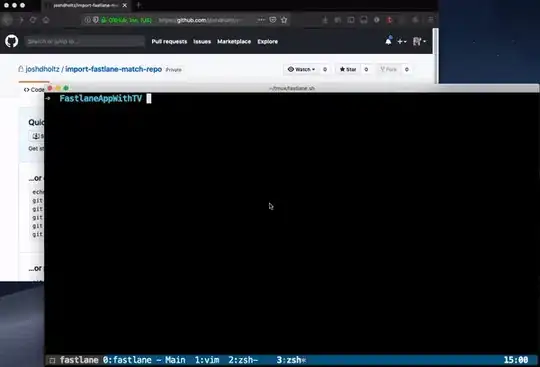540x367 pixels.
Task: Focus the github.com address bar URL
Action: [201, 20]
